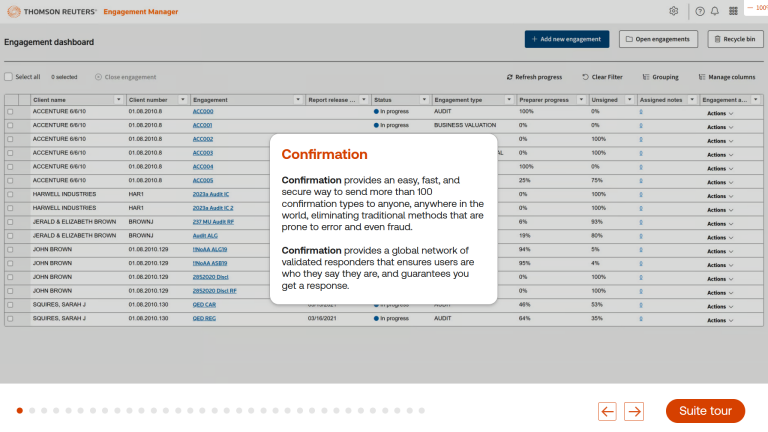Click the Clear Filter icon

tap(585, 77)
